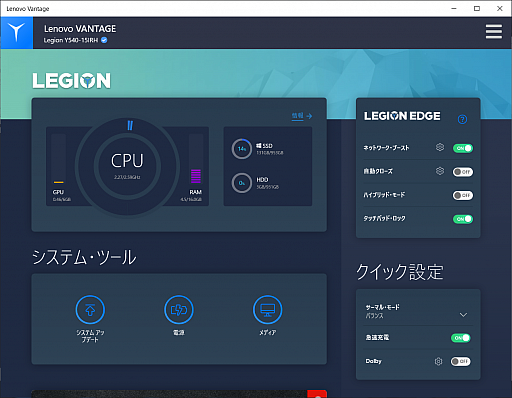Turn off ネットワーク・ブースト toggle
The width and height of the screenshot is (512, 398).
click(x=463, y=148)
